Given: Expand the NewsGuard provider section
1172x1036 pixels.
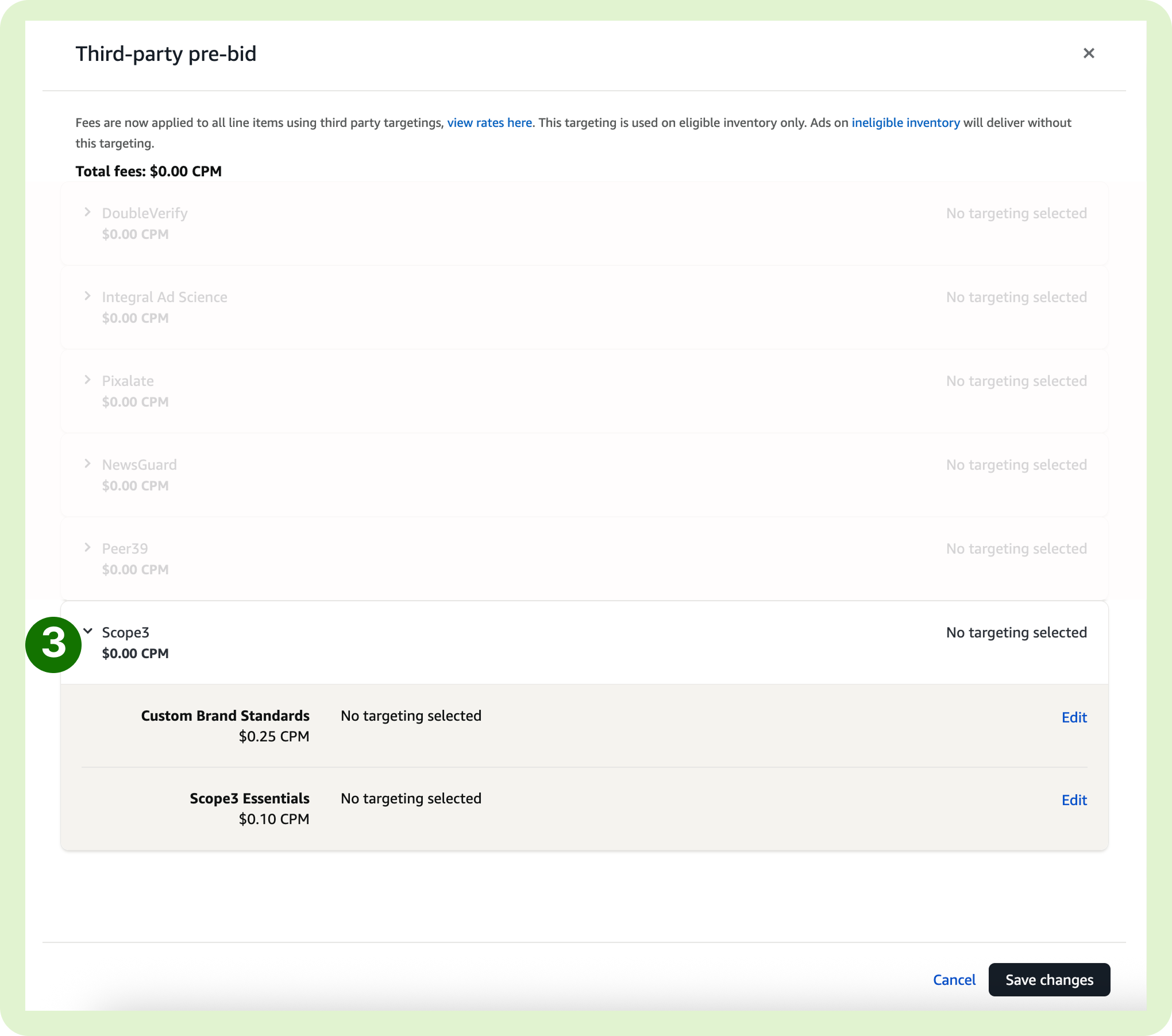Looking at the screenshot, I should click(x=87, y=464).
